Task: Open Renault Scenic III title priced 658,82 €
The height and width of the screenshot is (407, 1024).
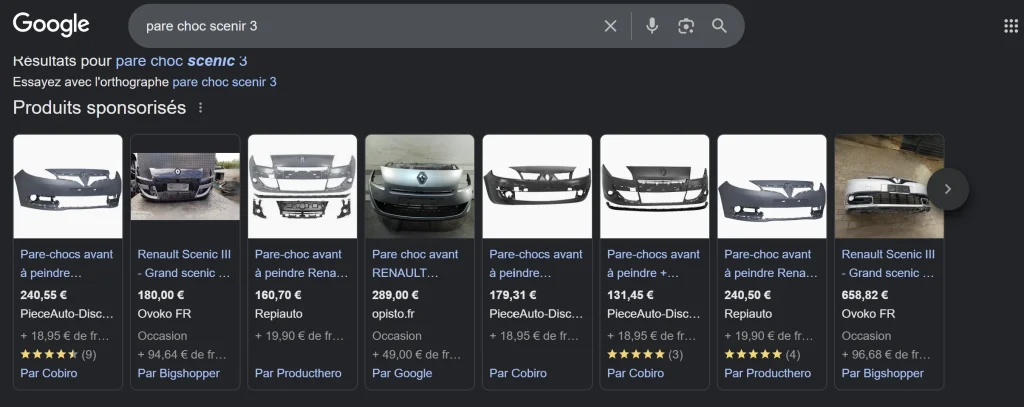Action: click(888, 263)
